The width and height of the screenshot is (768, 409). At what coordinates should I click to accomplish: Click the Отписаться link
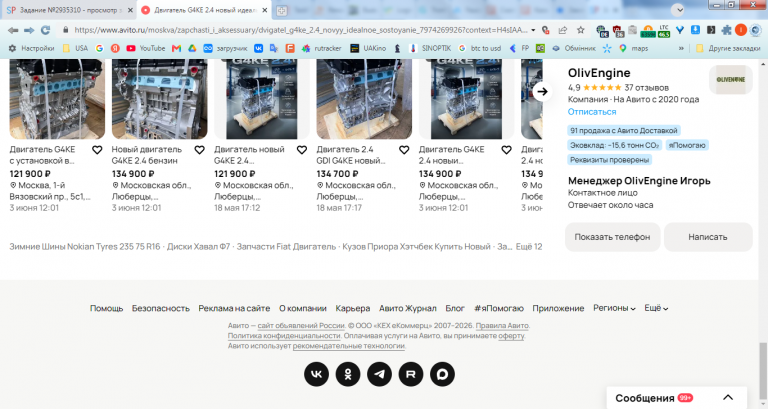(592, 112)
